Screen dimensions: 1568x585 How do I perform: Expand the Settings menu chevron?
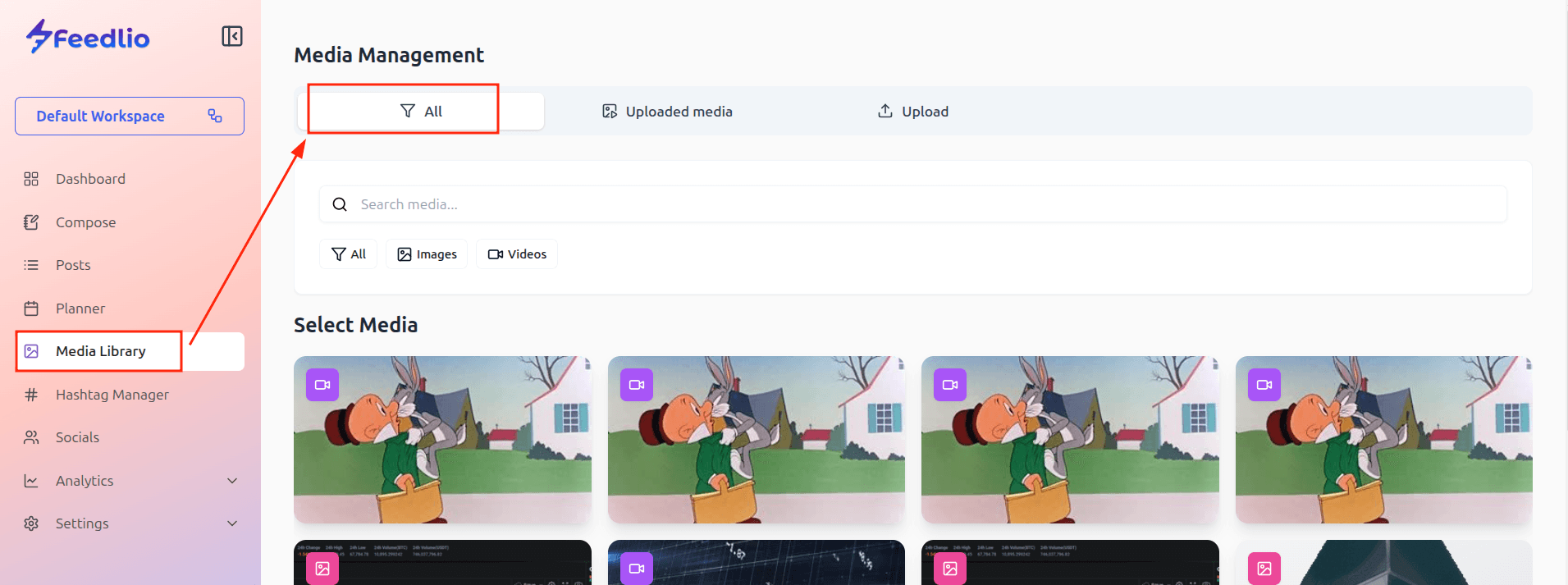(x=232, y=523)
